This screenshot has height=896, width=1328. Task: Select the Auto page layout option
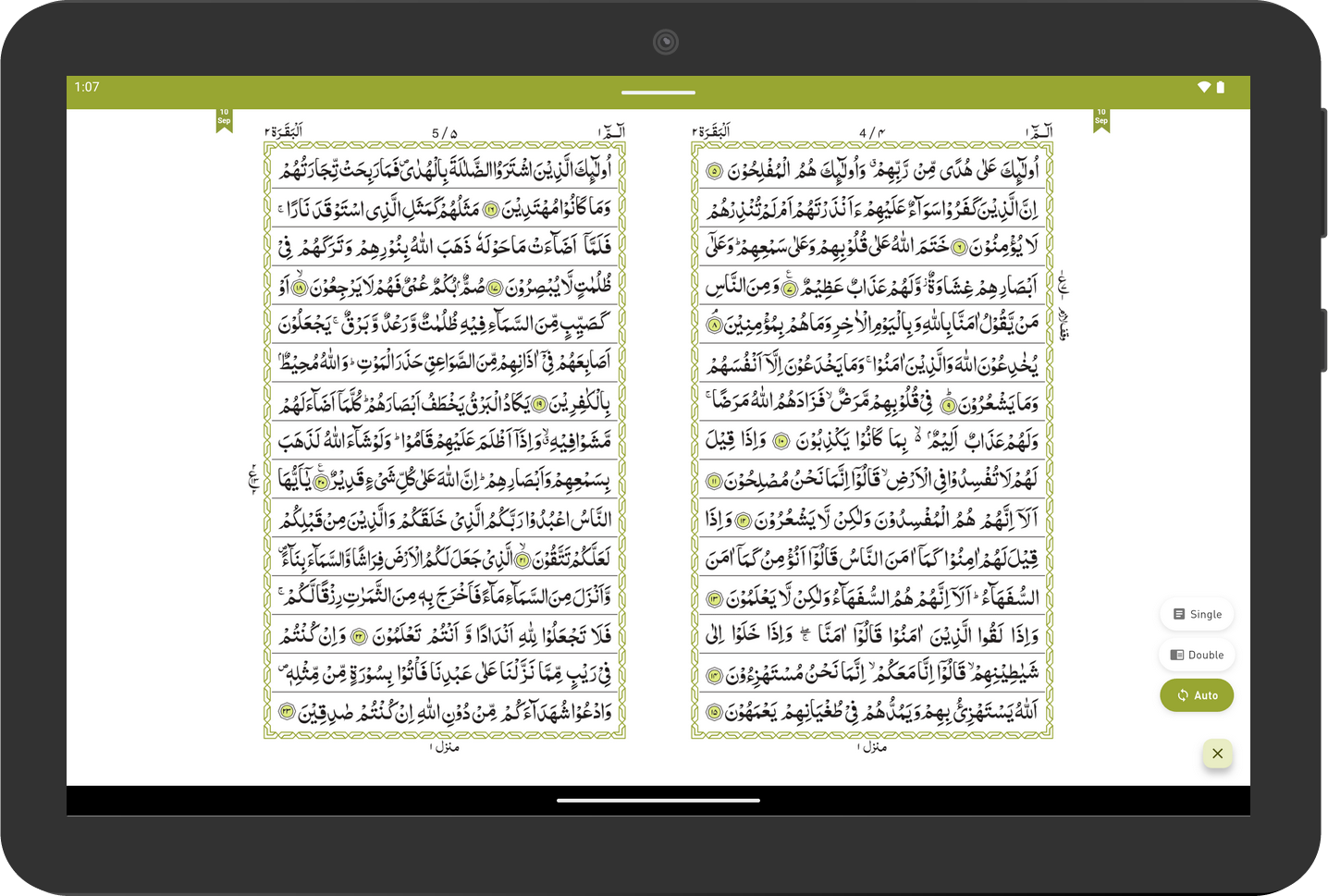click(x=1197, y=695)
